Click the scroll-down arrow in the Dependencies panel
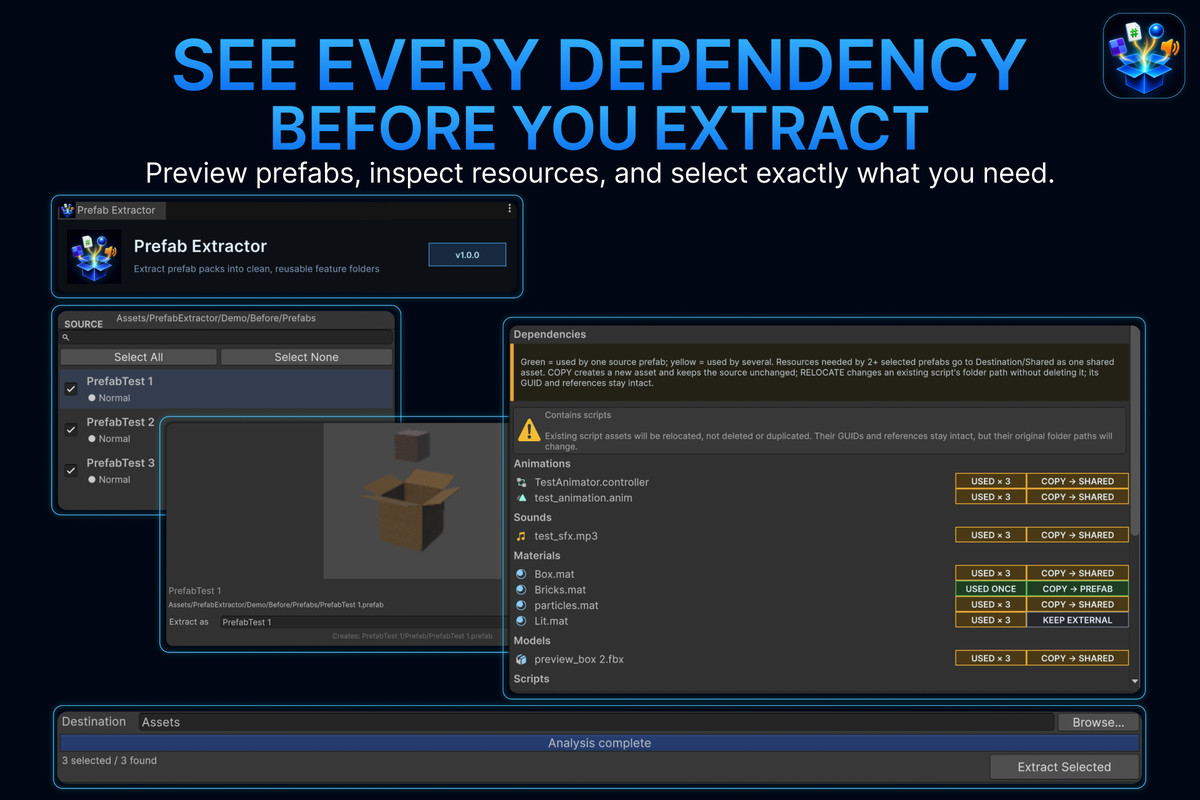The height and width of the screenshot is (800, 1200). click(x=1134, y=681)
